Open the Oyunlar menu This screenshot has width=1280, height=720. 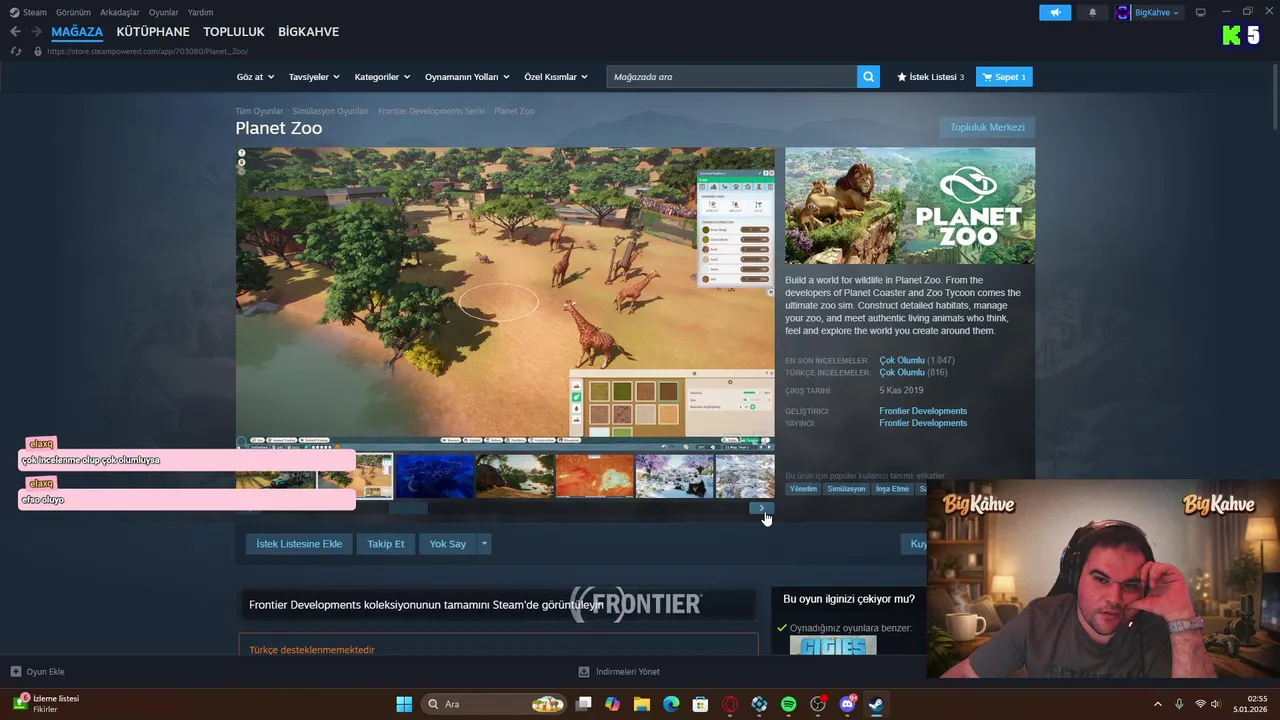coord(164,12)
